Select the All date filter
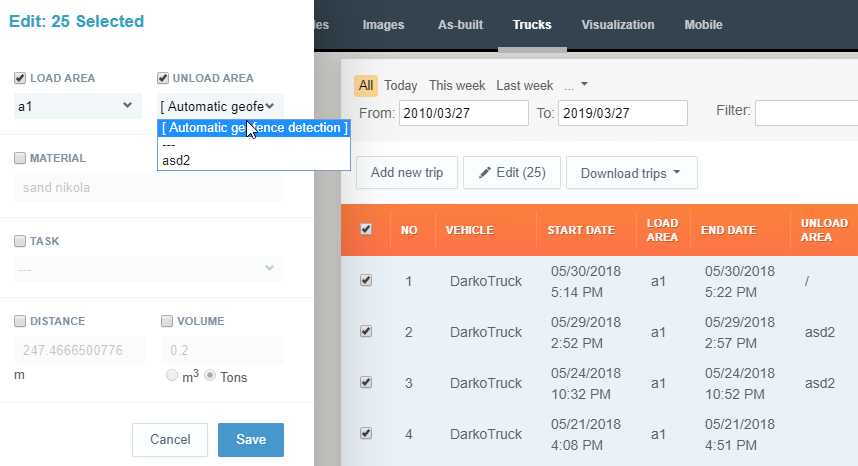This screenshot has height=466, width=858. [x=366, y=86]
